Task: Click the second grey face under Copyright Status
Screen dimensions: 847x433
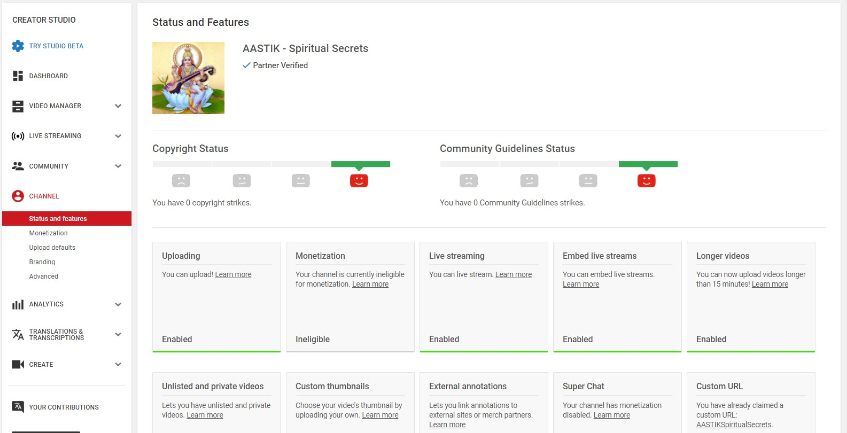Action: click(x=241, y=180)
